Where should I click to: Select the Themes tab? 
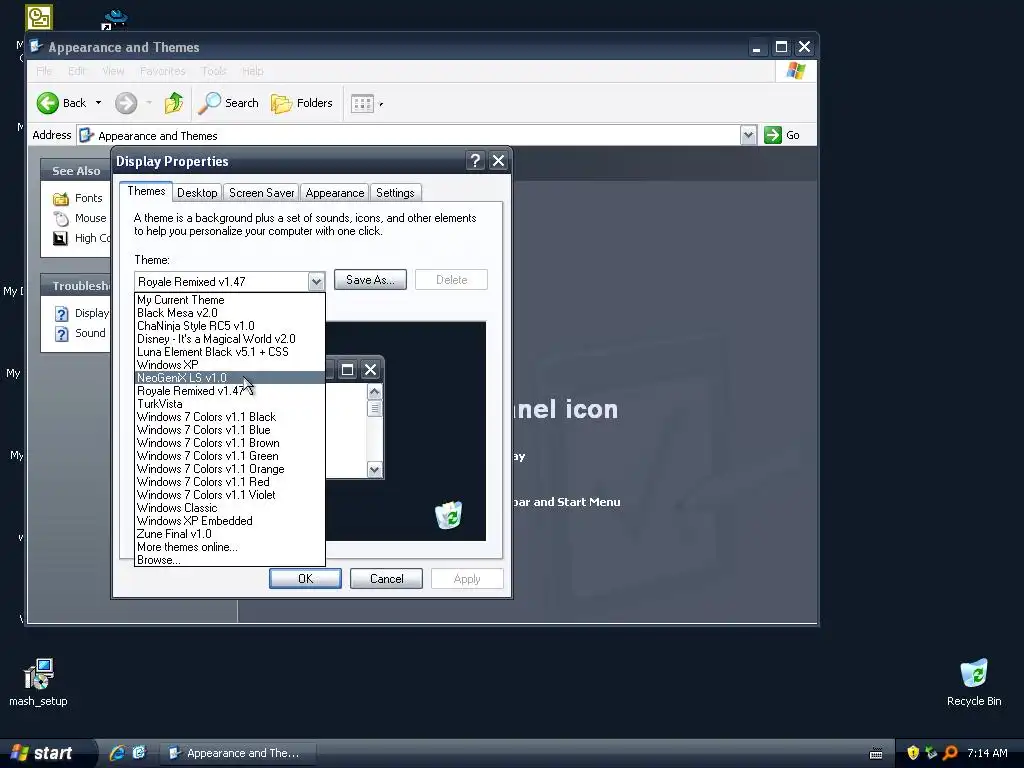146,191
